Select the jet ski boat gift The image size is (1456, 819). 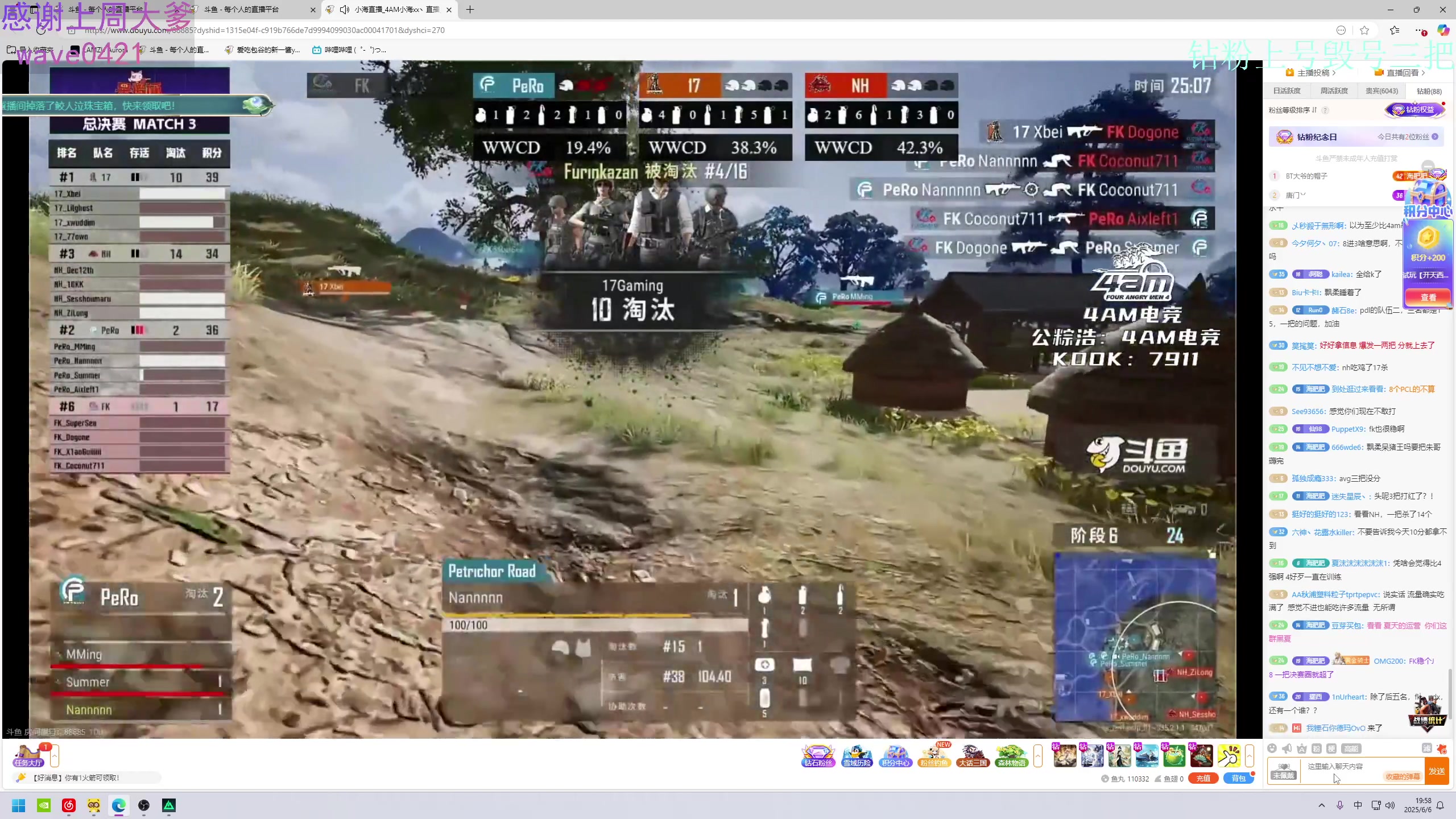(x=1147, y=756)
